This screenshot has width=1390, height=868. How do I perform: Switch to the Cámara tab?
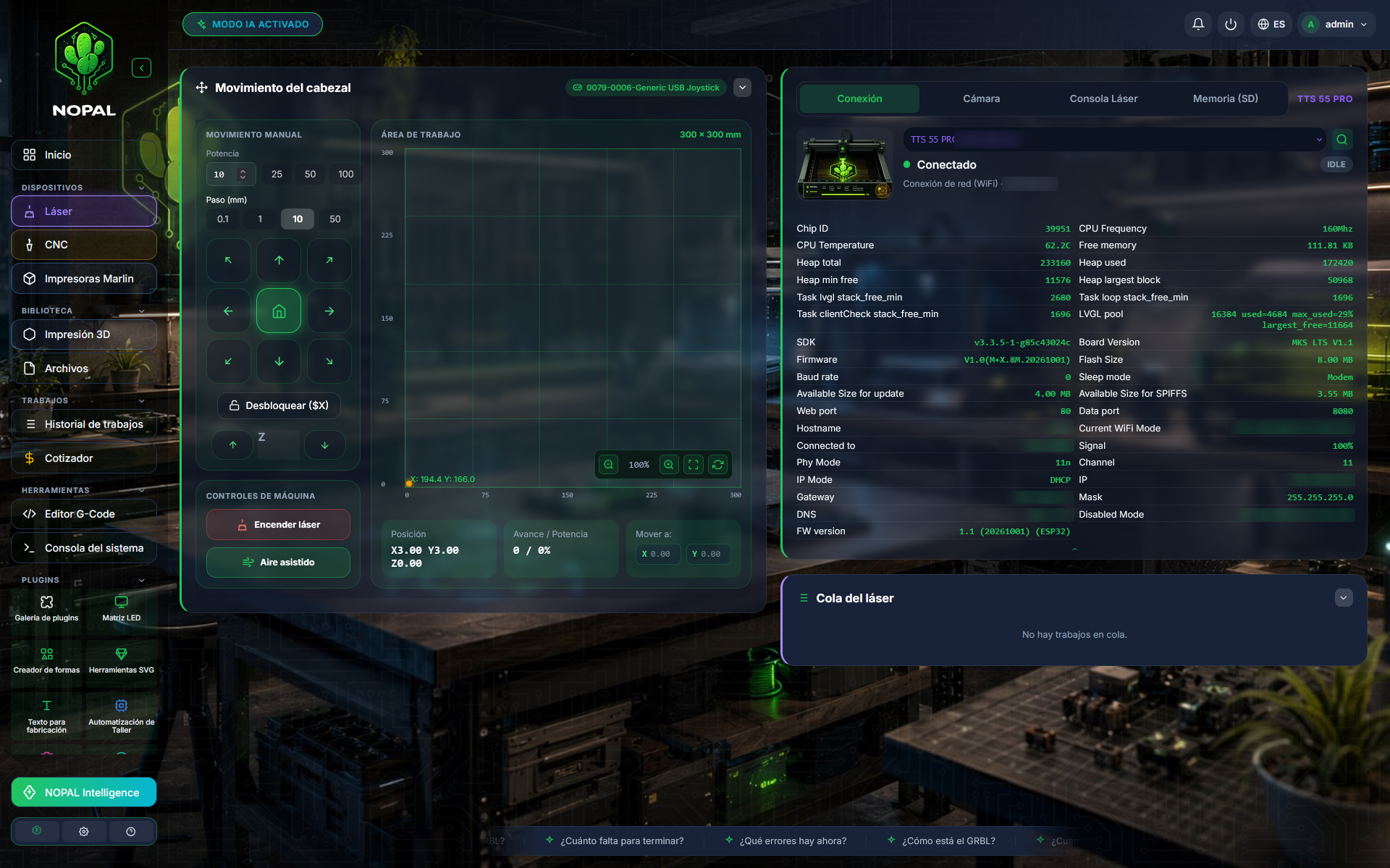pyautogui.click(x=981, y=98)
